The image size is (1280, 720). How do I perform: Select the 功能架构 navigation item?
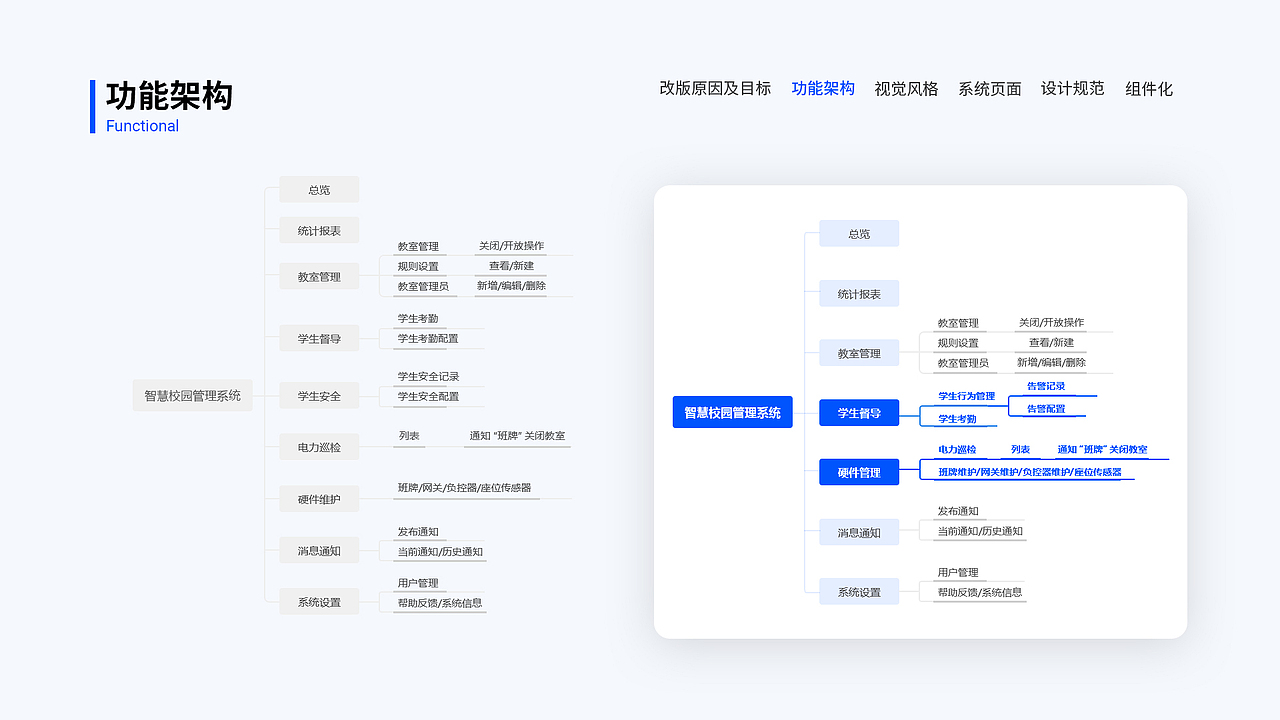click(822, 88)
